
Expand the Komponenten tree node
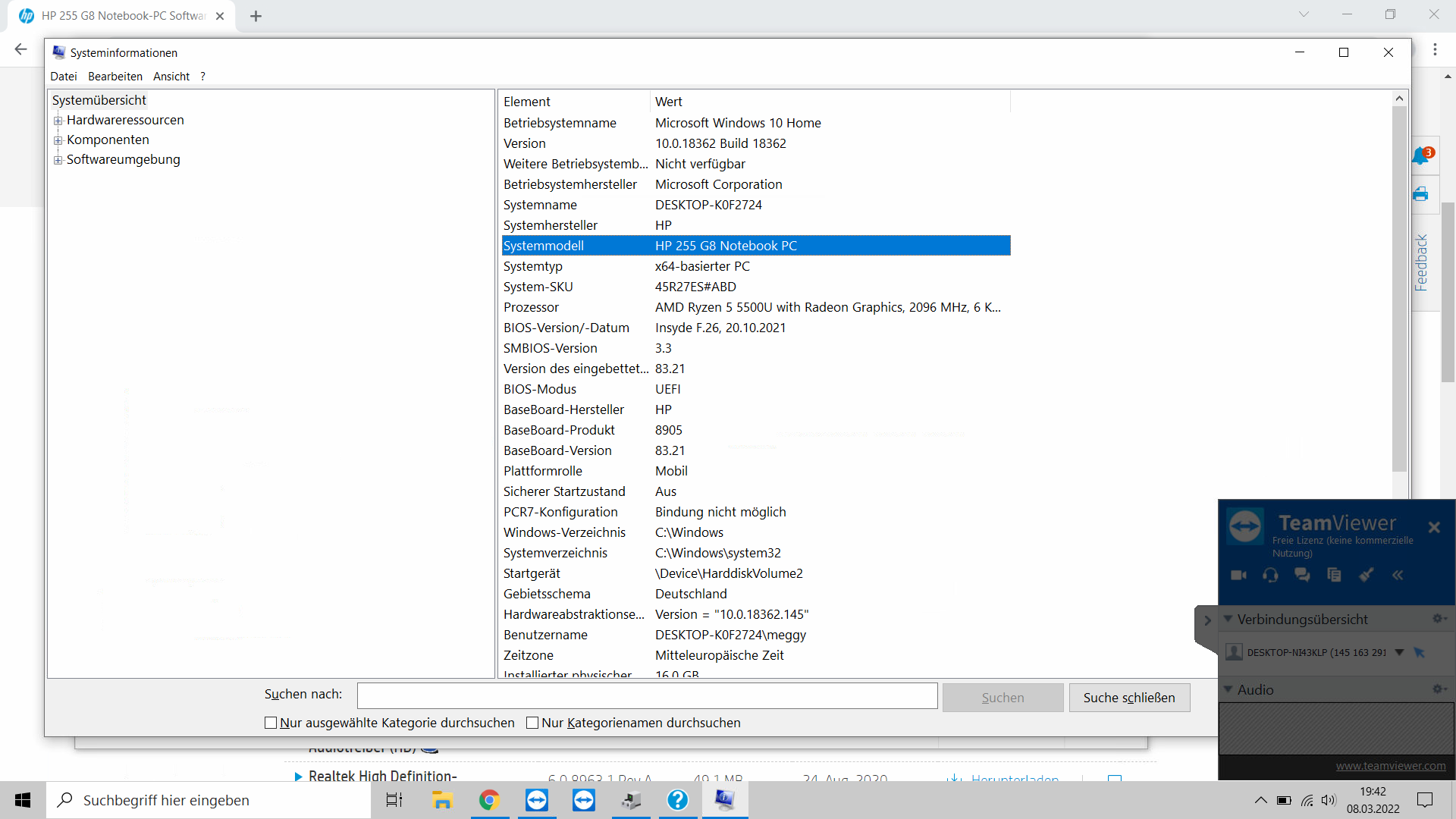pyautogui.click(x=58, y=140)
